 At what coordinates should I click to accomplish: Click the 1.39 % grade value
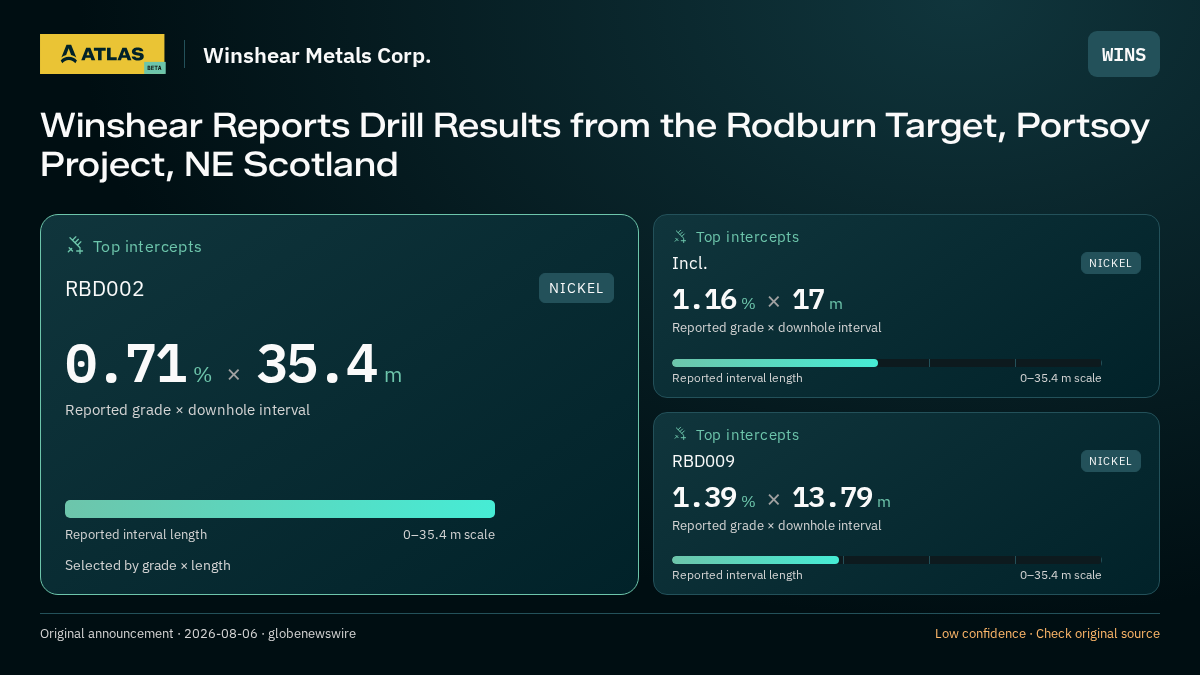(713, 498)
